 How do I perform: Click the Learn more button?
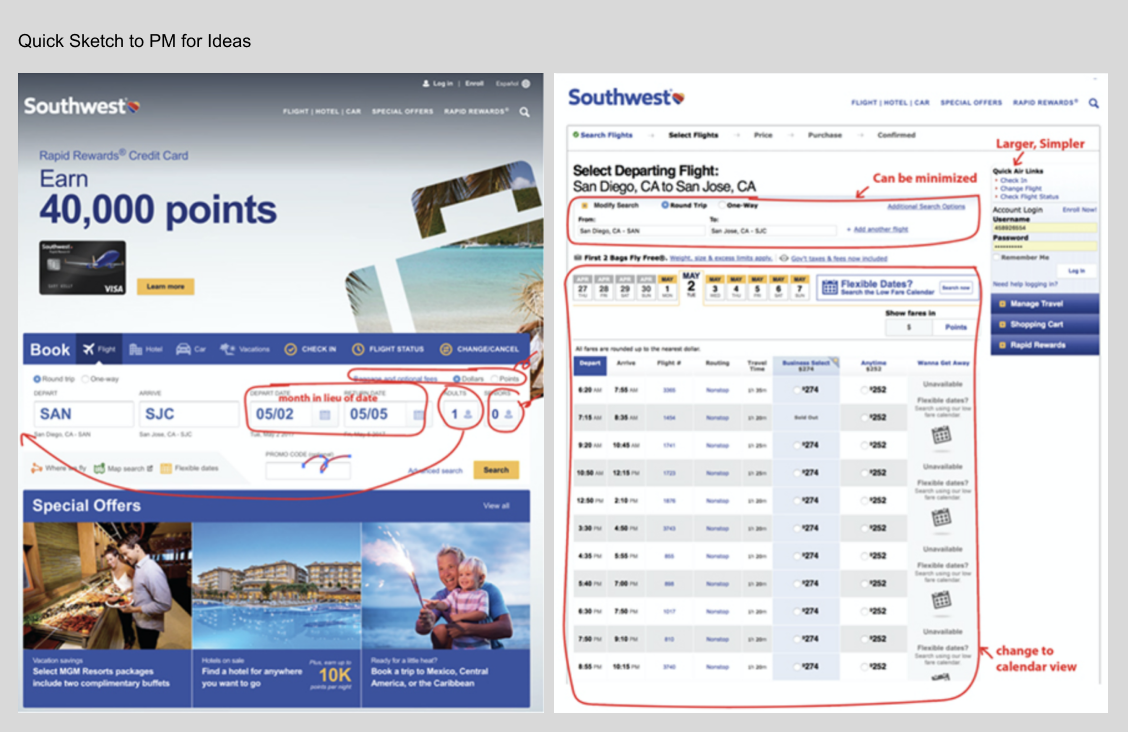(x=165, y=286)
